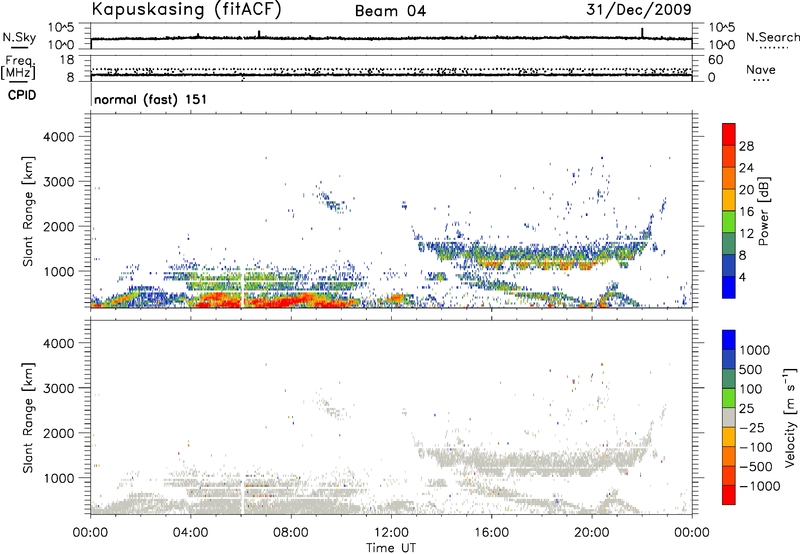The image size is (800, 554).
Task: Click the '28' tick on Power colorbar
Action: pyautogui.click(x=746, y=146)
